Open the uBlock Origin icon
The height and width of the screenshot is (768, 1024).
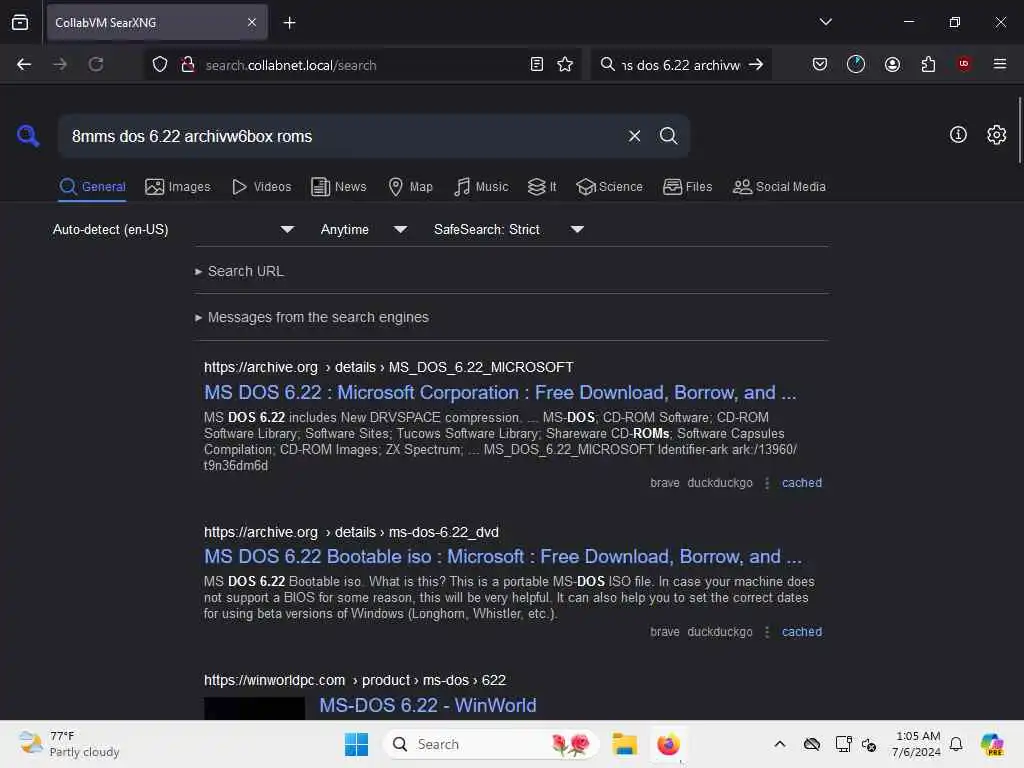pos(964,63)
